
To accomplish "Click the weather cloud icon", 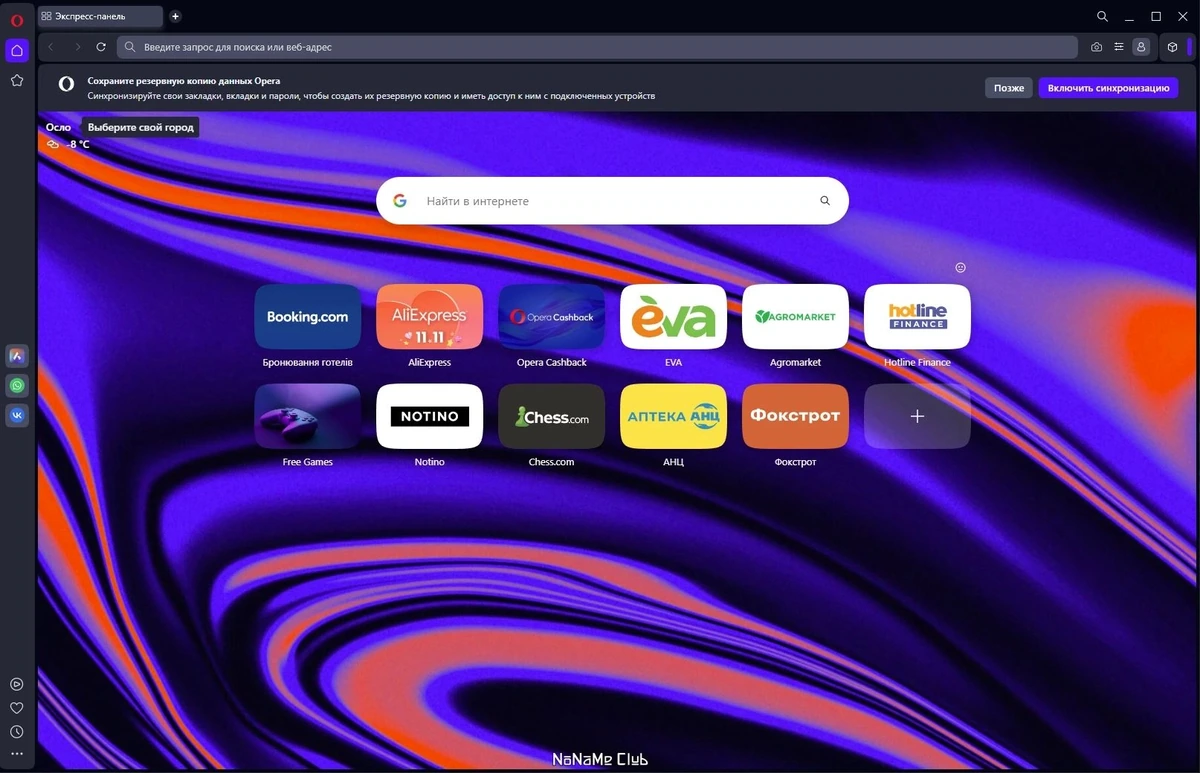I will [x=53, y=144].
